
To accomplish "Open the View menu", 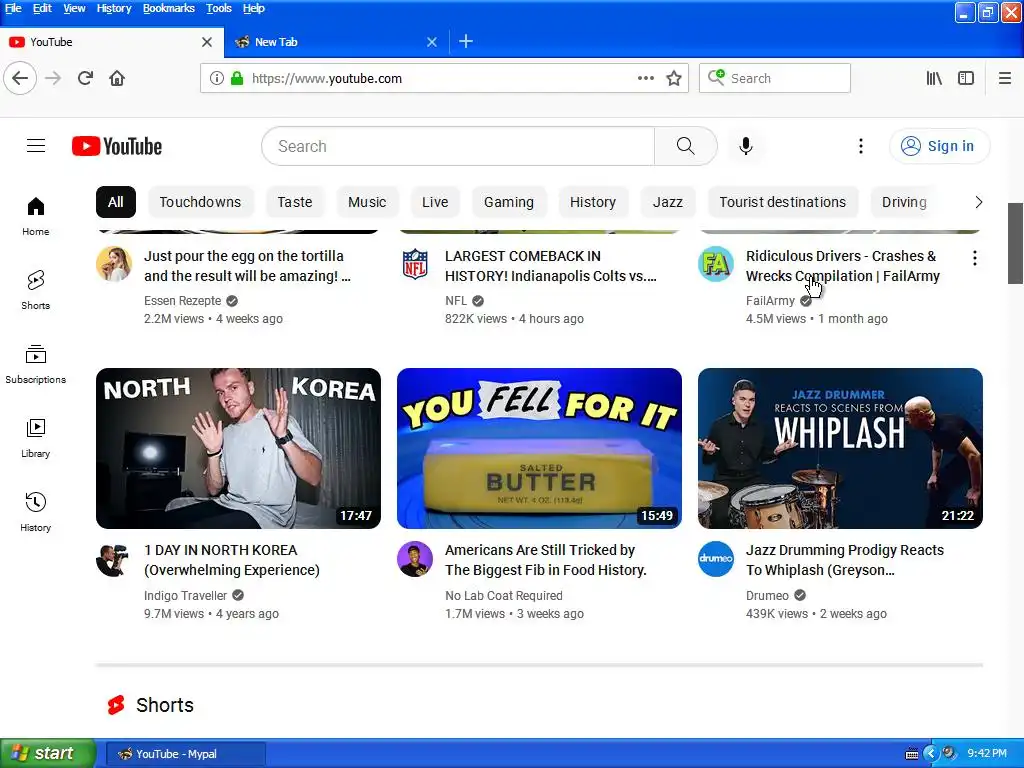I will [74, 8].
